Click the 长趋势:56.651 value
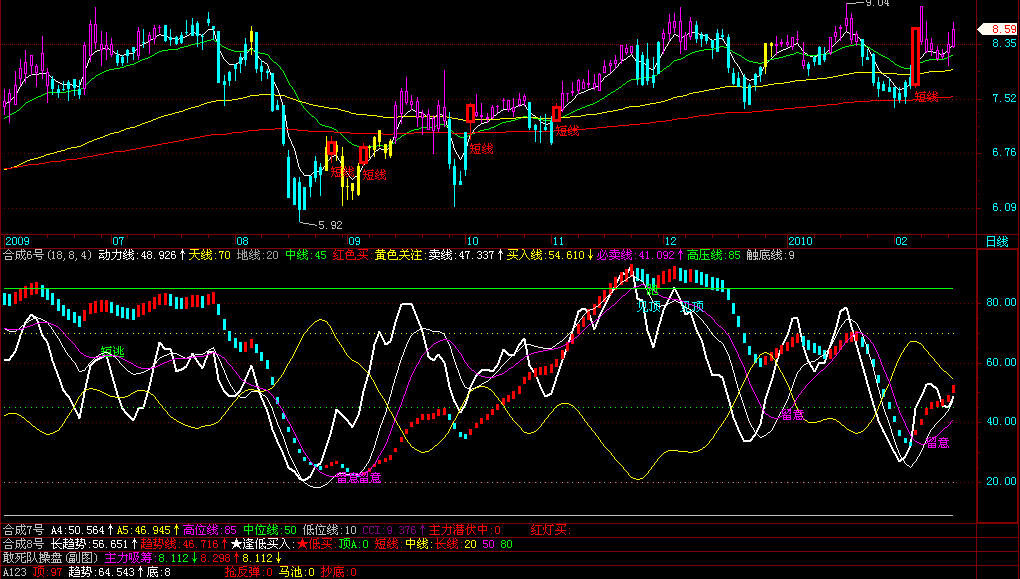 90,543
